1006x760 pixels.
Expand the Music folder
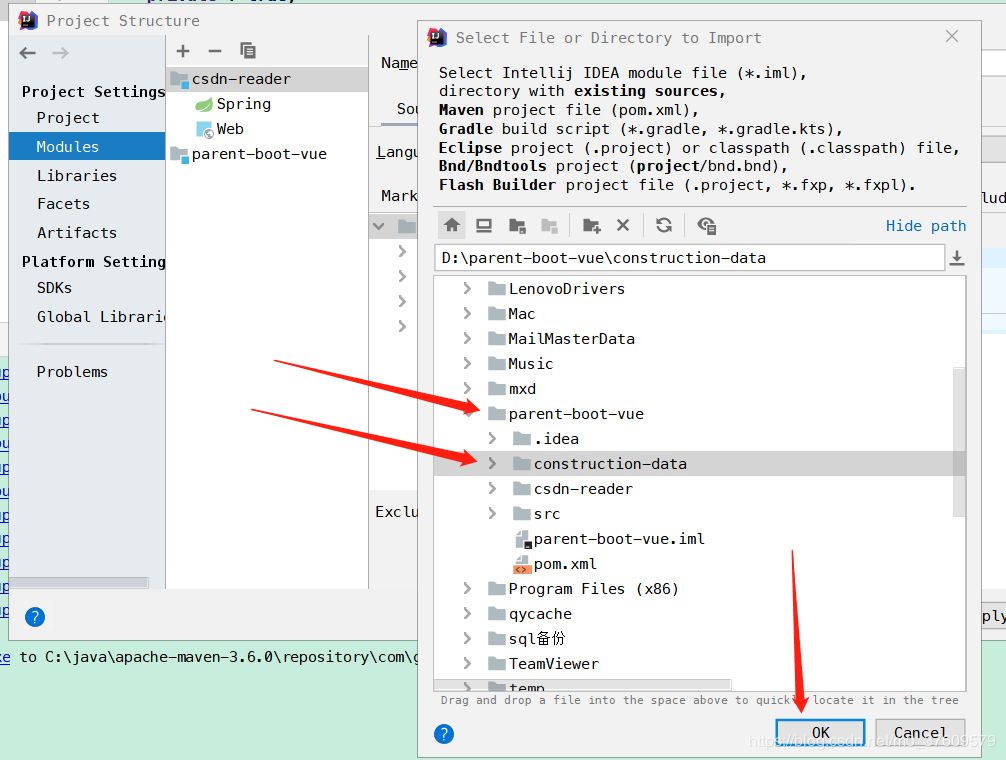click(467, 364)
